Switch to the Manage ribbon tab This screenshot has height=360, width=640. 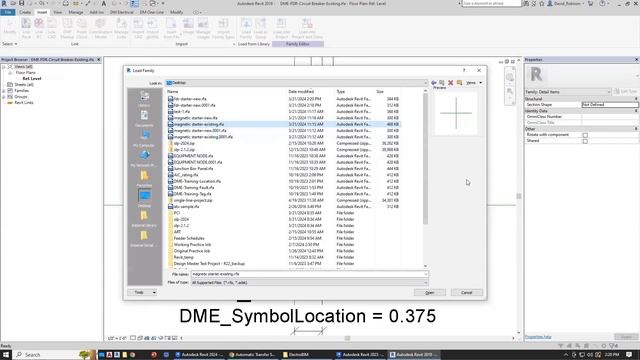(76, 12)
